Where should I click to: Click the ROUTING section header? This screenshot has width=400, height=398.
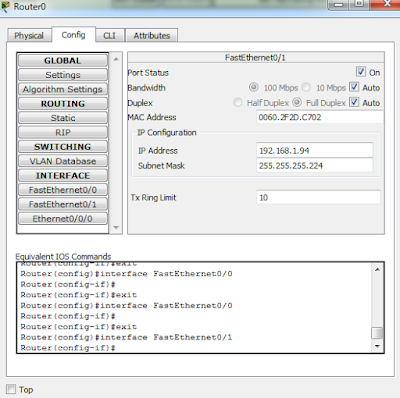[x=63, y=104]
